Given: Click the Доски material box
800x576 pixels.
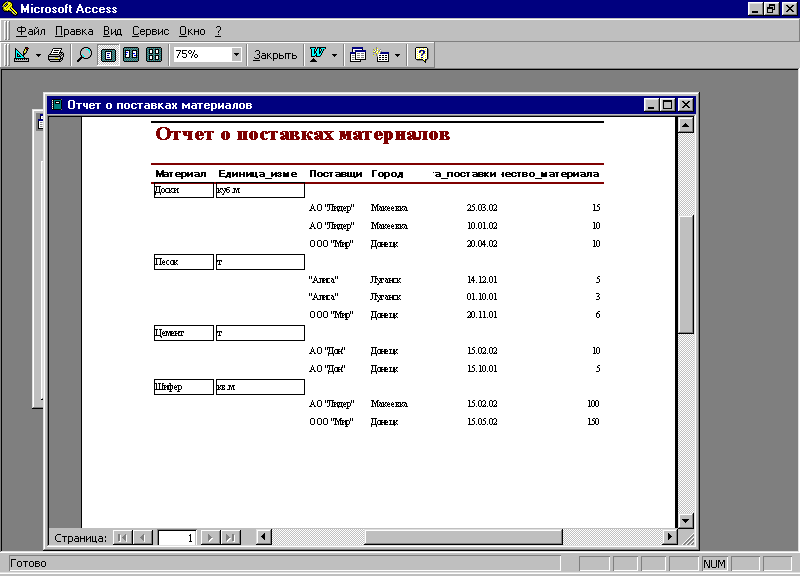Looking at the screenshot, I should (x=184, y=190).
